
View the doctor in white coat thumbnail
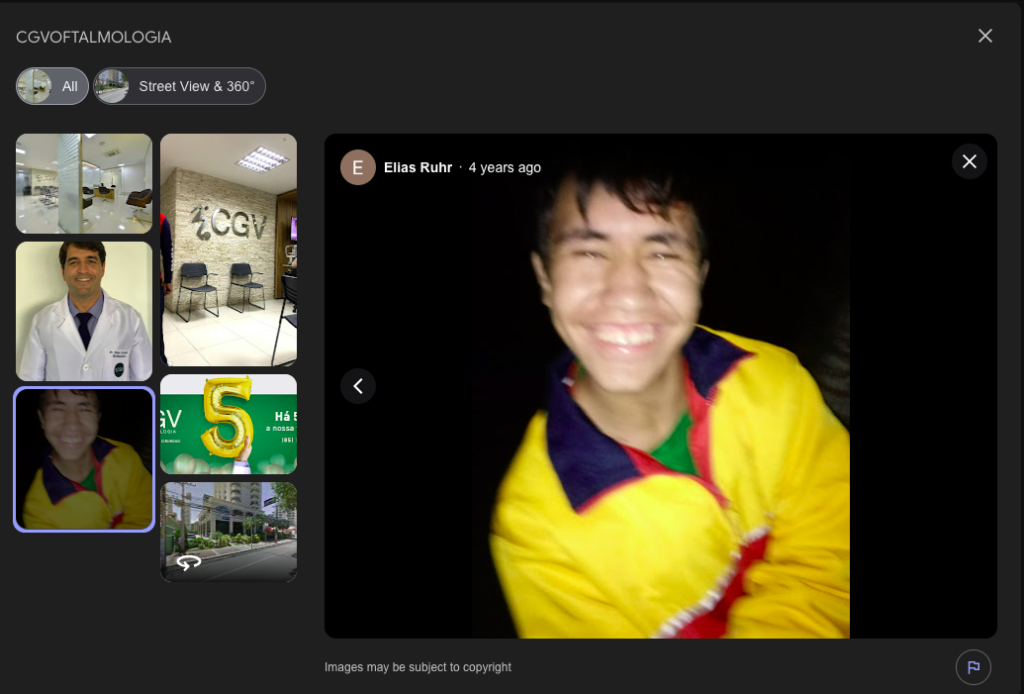(84, 311)
